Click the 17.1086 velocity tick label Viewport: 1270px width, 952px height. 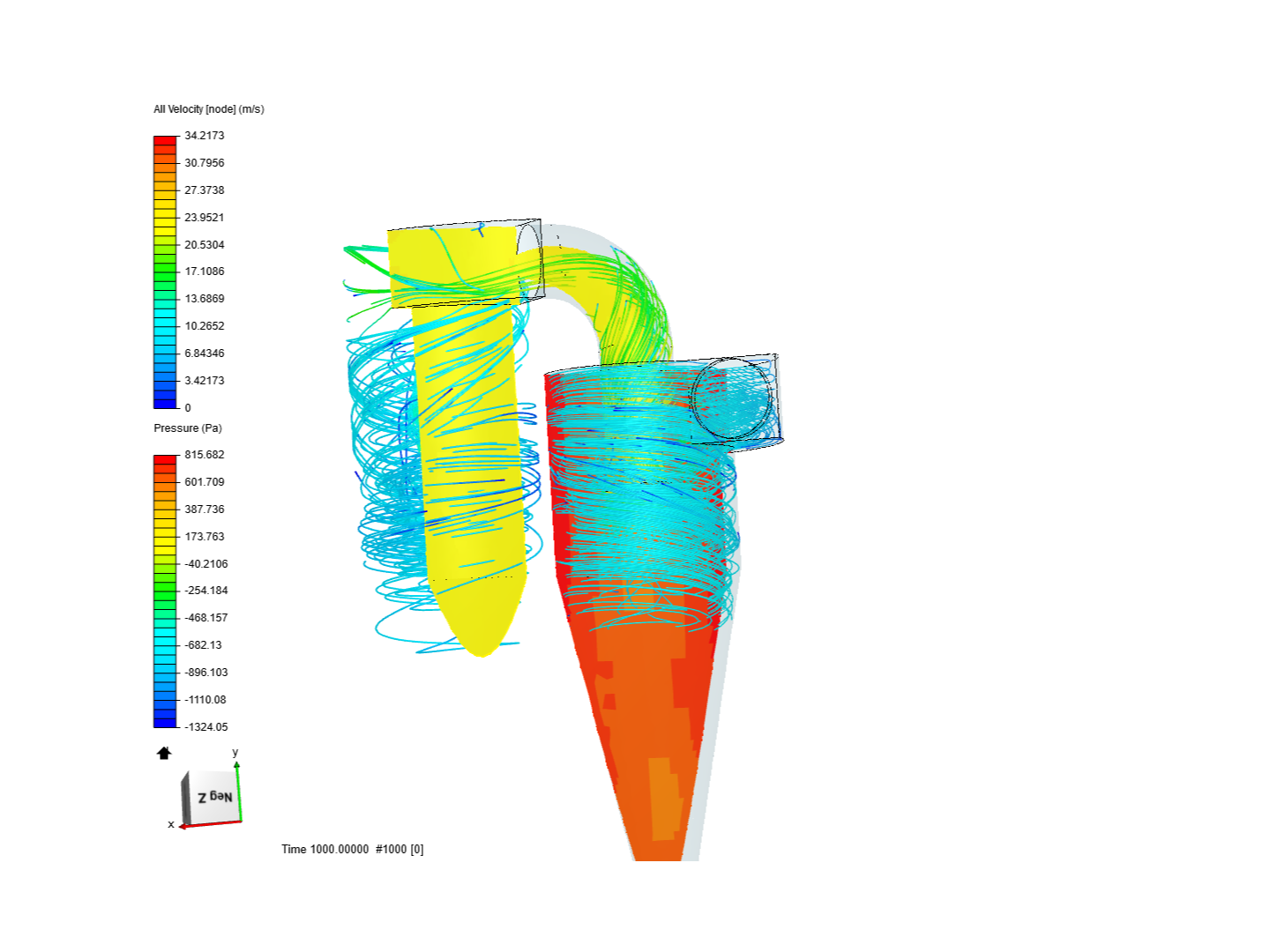pos(205,271)
